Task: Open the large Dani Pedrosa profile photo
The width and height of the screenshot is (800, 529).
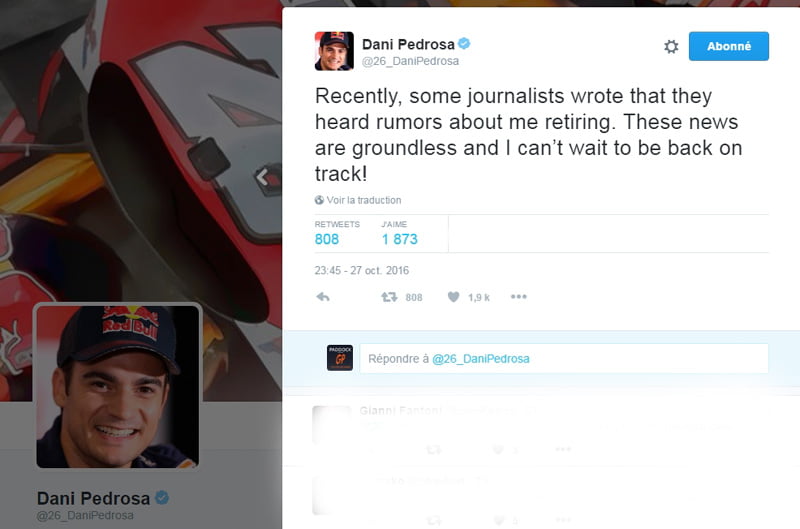Action: (118, 386)
